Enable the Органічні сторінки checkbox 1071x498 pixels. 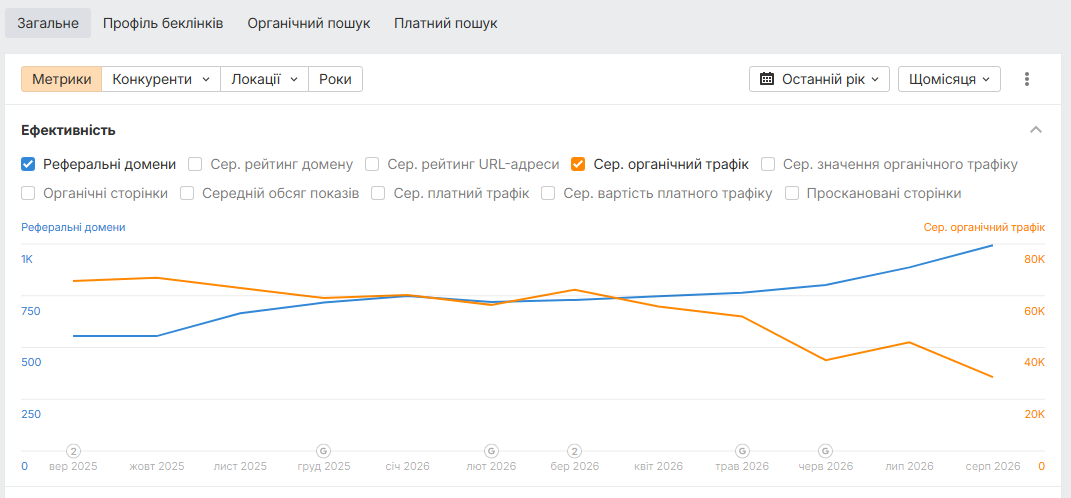(28, 193)
